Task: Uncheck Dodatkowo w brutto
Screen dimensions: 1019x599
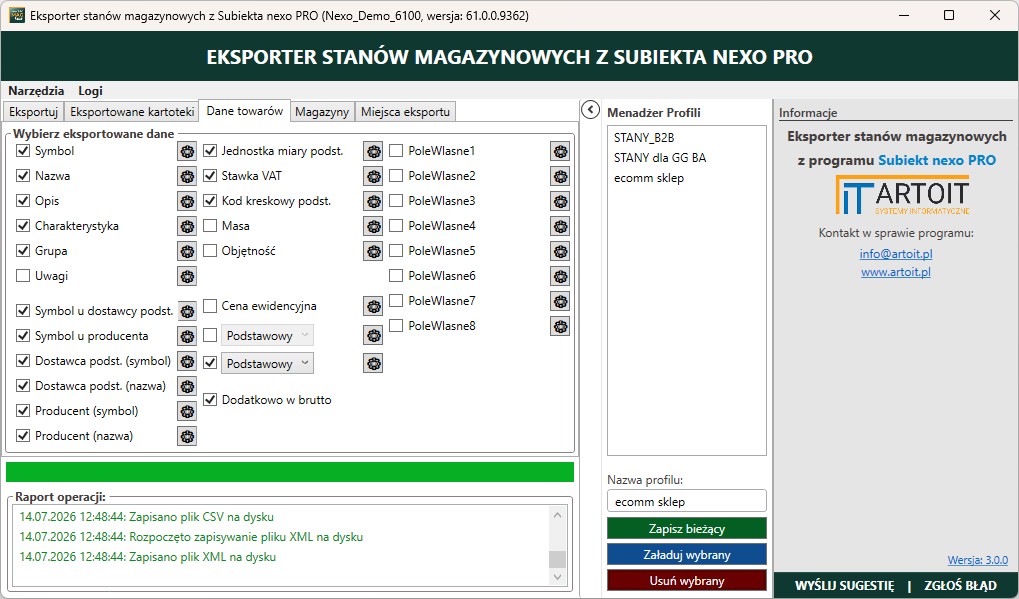Action: pos(210,400)
